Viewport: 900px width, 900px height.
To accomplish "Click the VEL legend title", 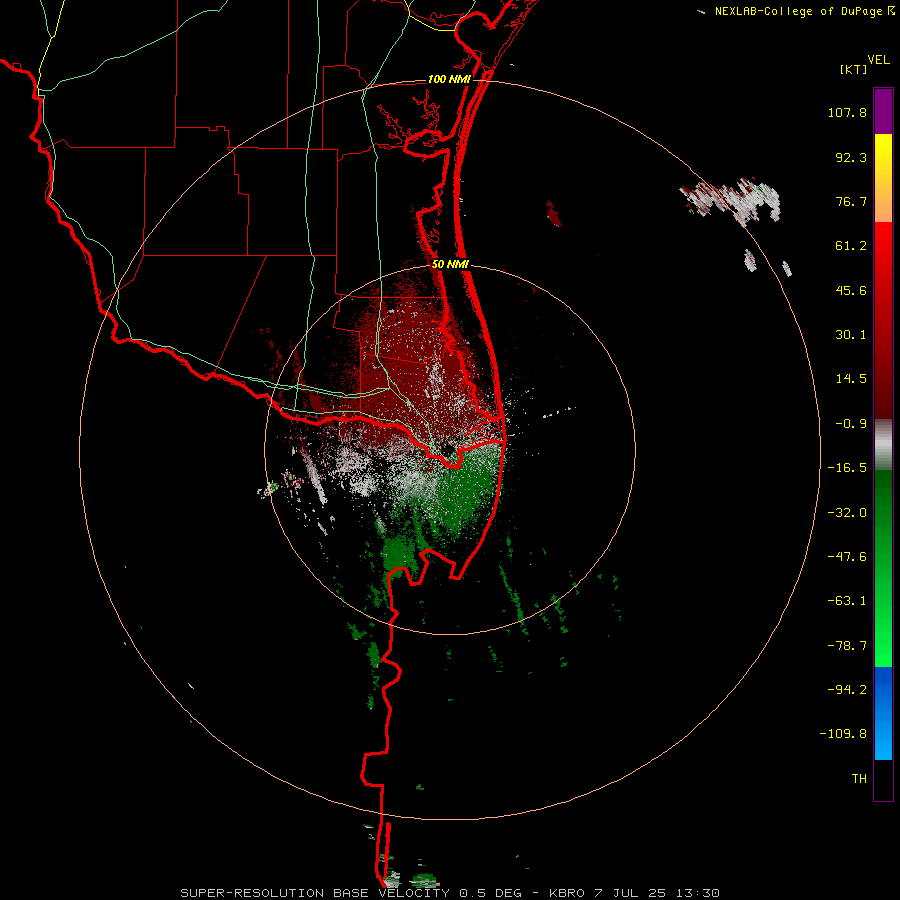I will pyautogui.click(x=878, y=60).
